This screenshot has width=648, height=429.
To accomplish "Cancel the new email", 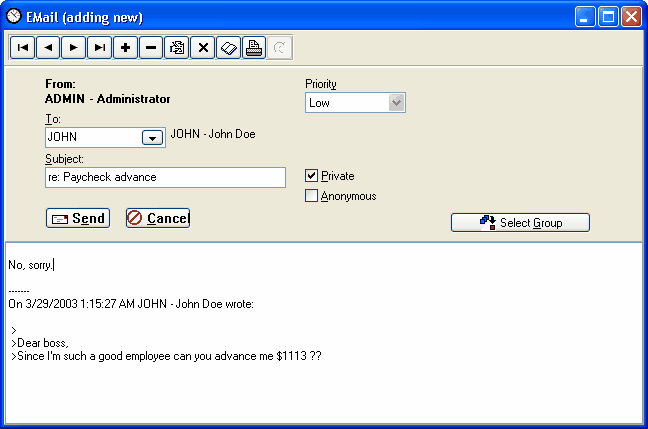I will point(158,218).
